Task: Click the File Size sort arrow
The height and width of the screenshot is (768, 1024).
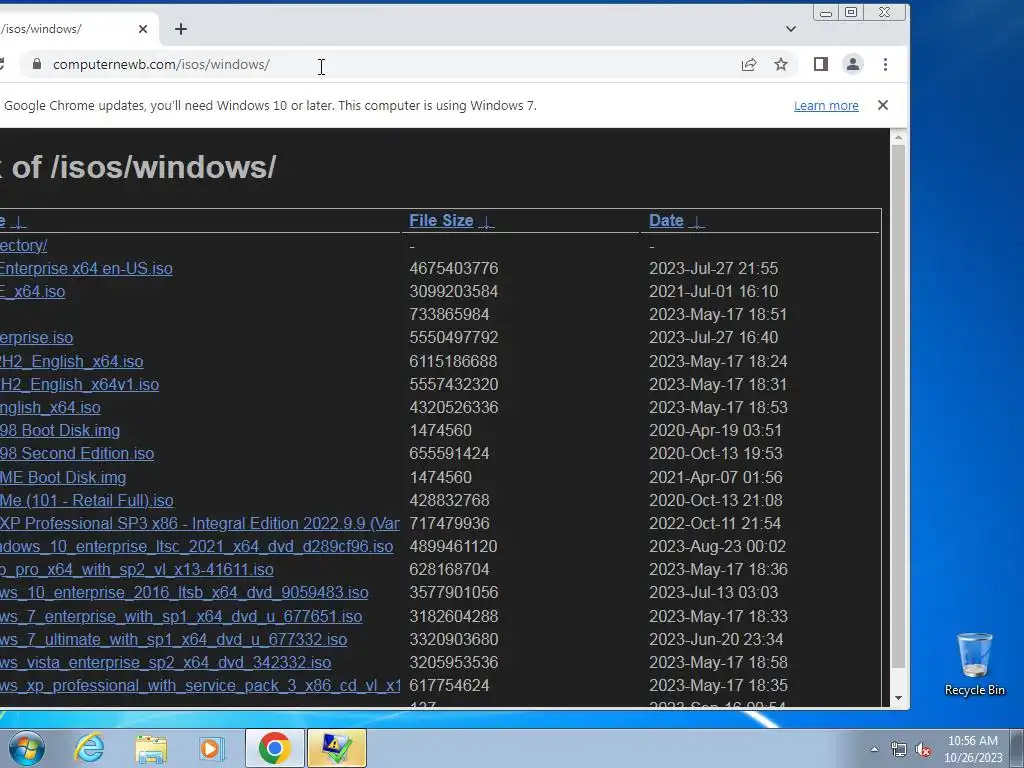Action: tap(487, 222)
